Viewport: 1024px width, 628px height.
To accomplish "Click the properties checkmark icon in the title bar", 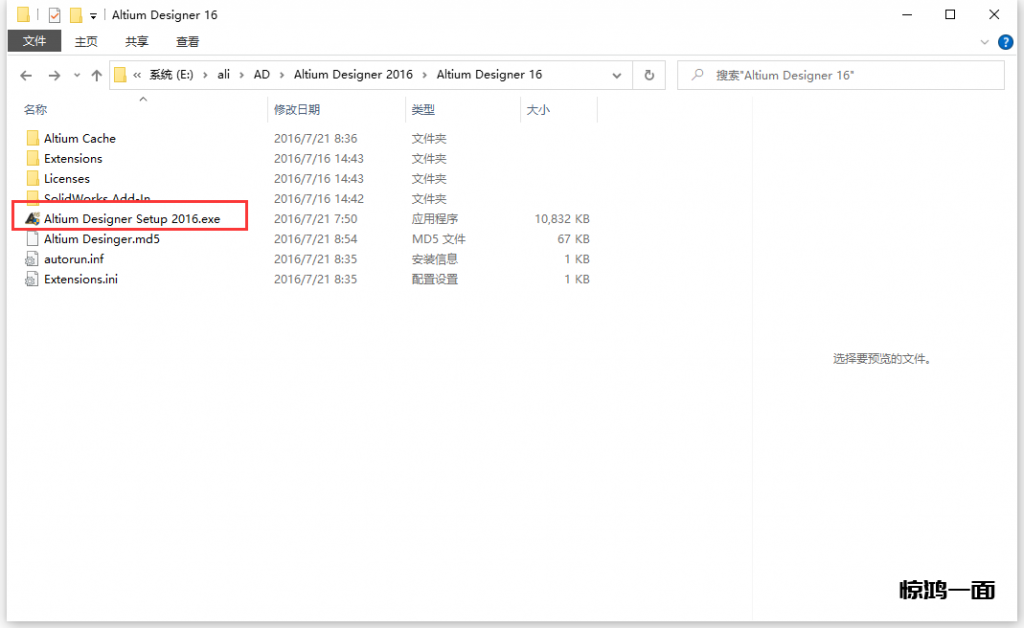I will coord(54,15).
